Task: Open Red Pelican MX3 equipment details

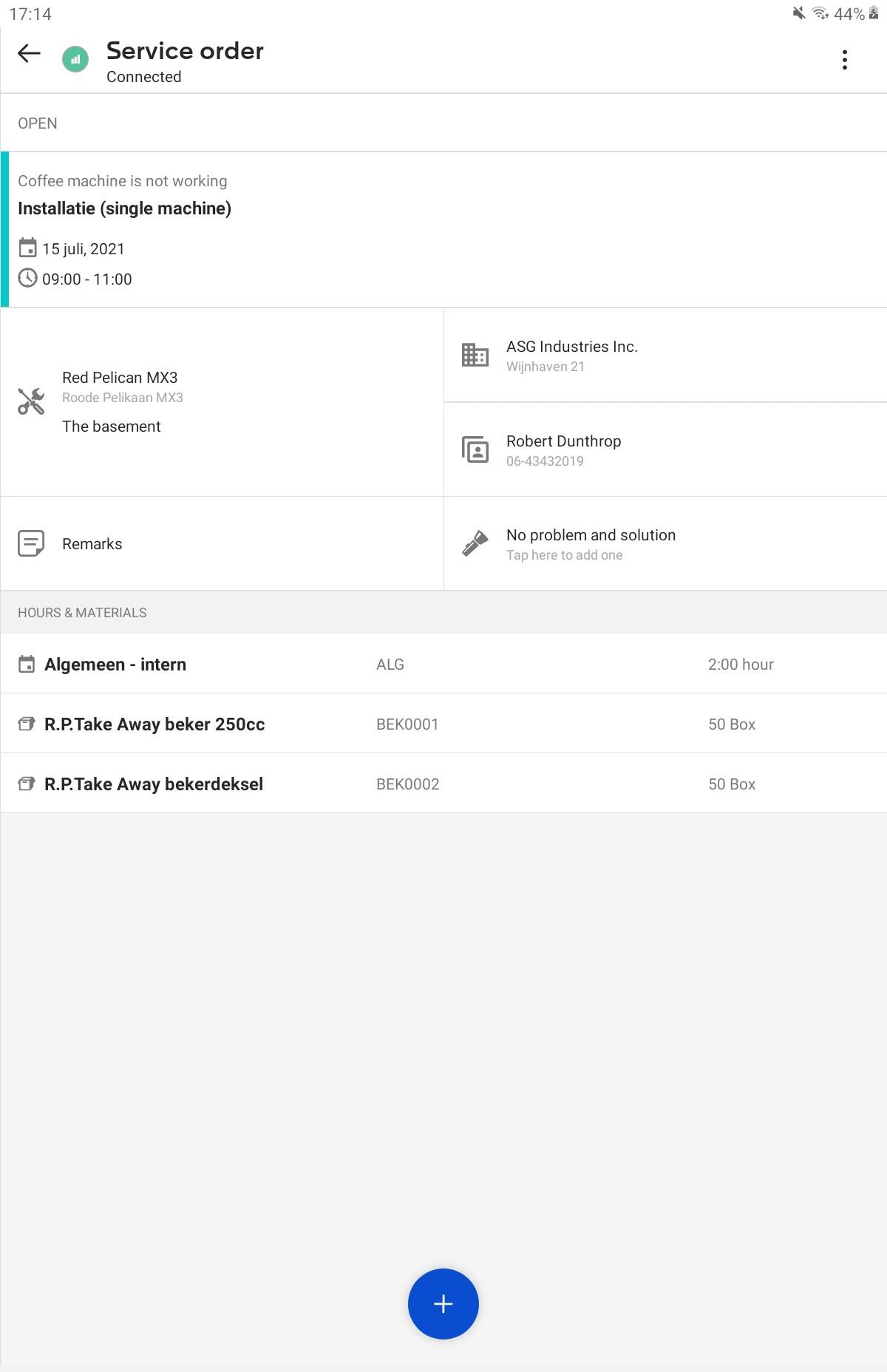Action: click(x=222, y=402)
